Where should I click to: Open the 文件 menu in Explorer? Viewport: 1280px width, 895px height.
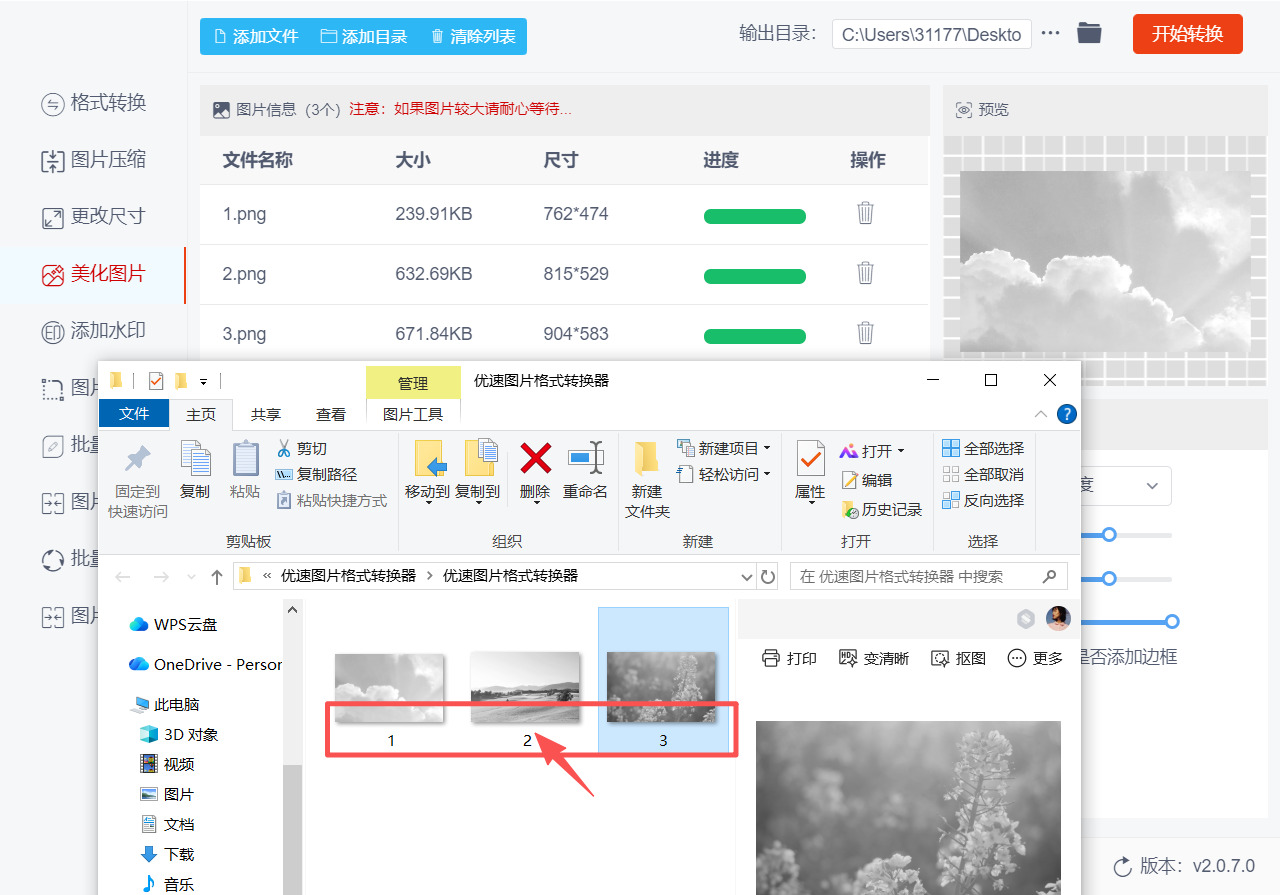134,413
